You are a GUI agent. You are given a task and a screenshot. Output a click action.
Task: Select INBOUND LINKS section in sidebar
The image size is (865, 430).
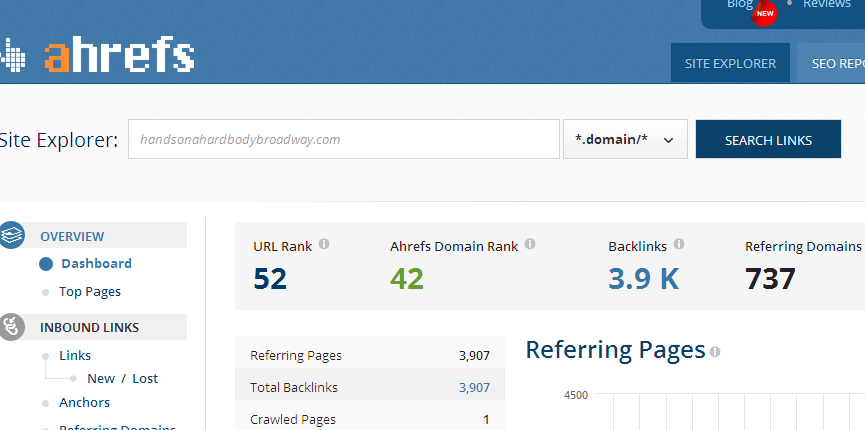coord(89,327)
